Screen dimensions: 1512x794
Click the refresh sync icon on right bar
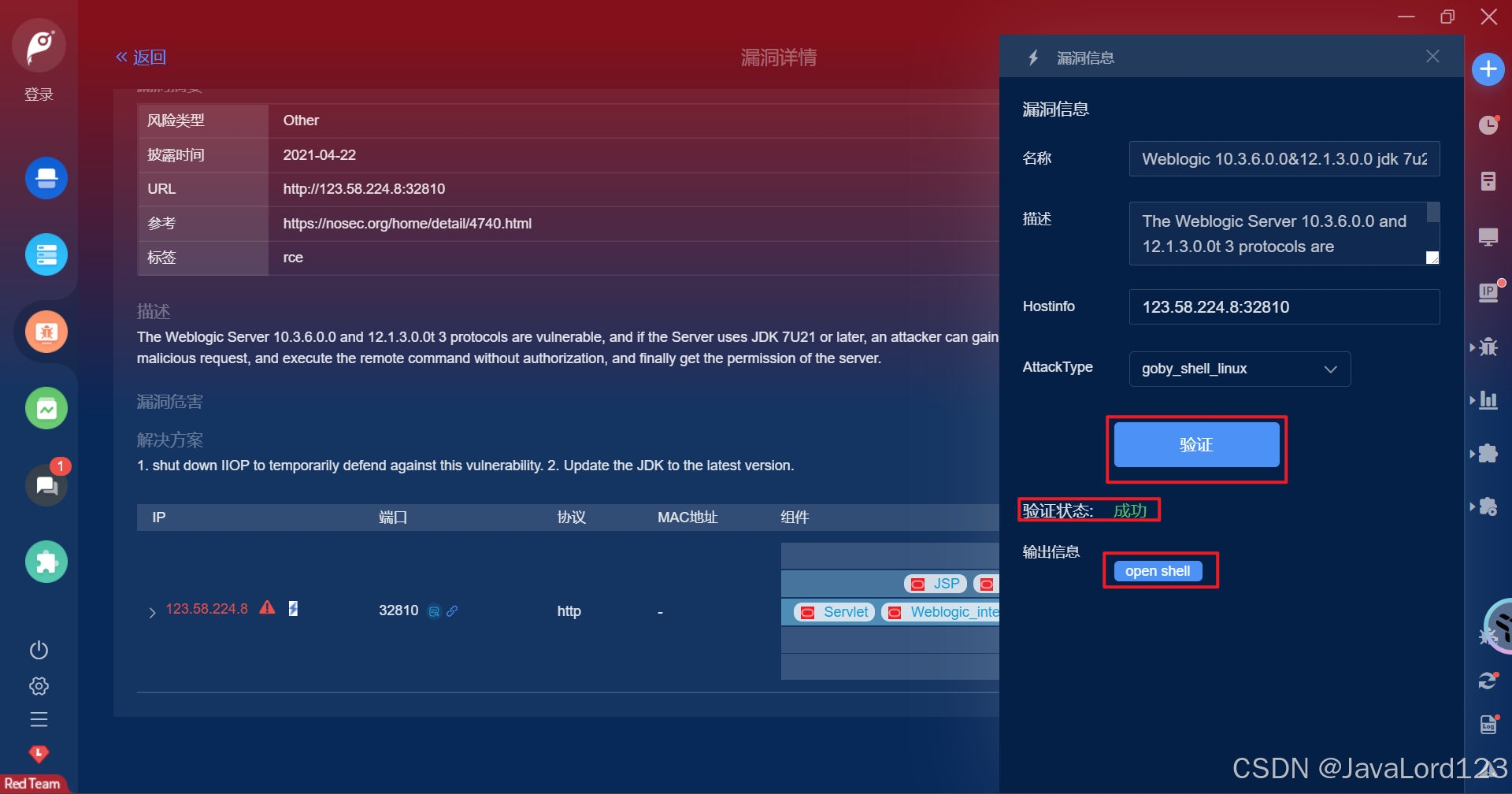1488,681
